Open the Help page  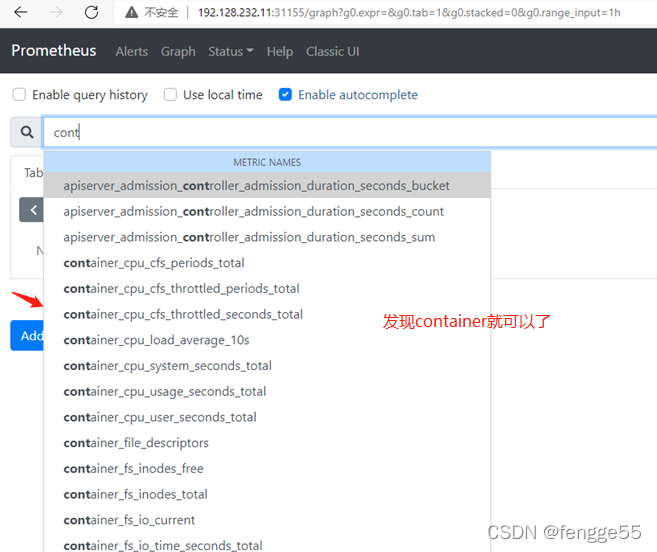pos(279,51)
